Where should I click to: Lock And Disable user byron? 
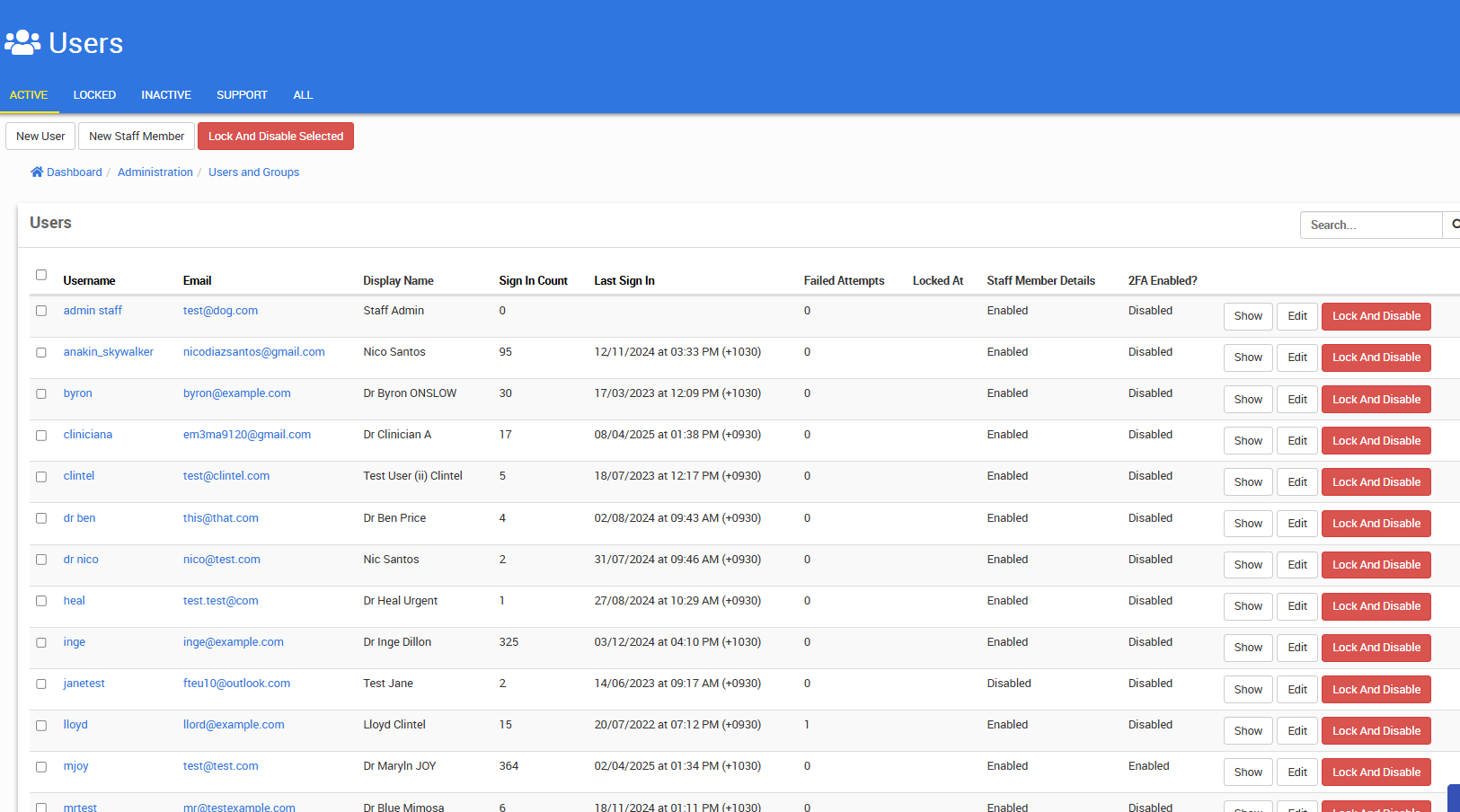[x=1376, y=400]
